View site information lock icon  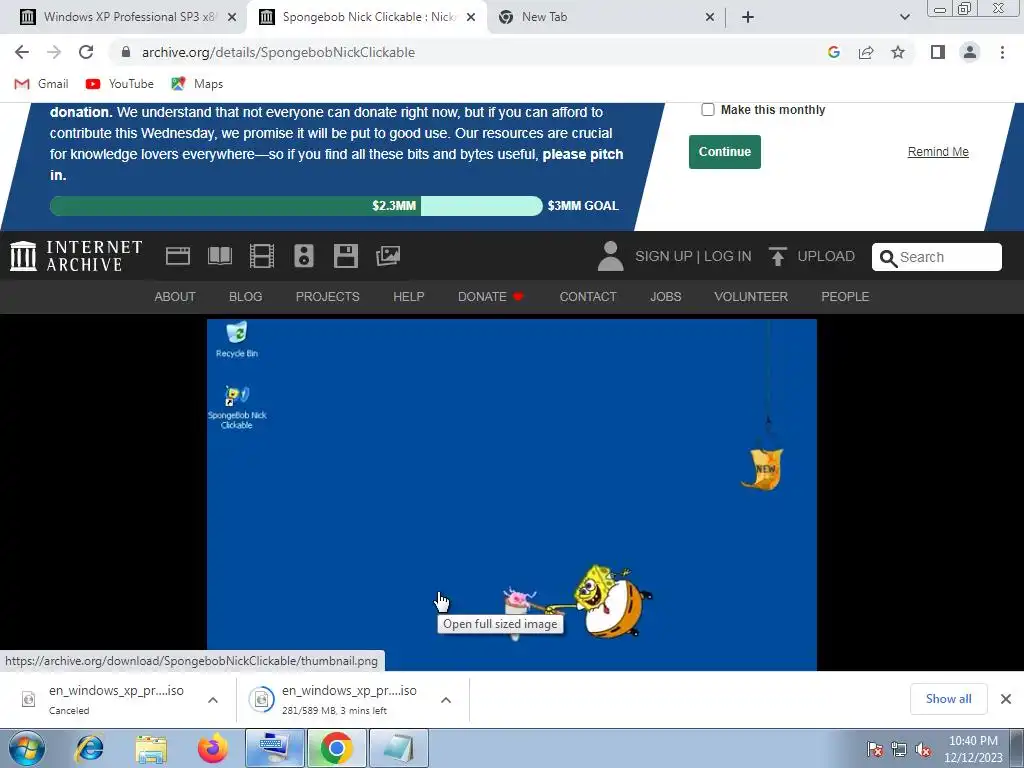click(x=126, y=52)
